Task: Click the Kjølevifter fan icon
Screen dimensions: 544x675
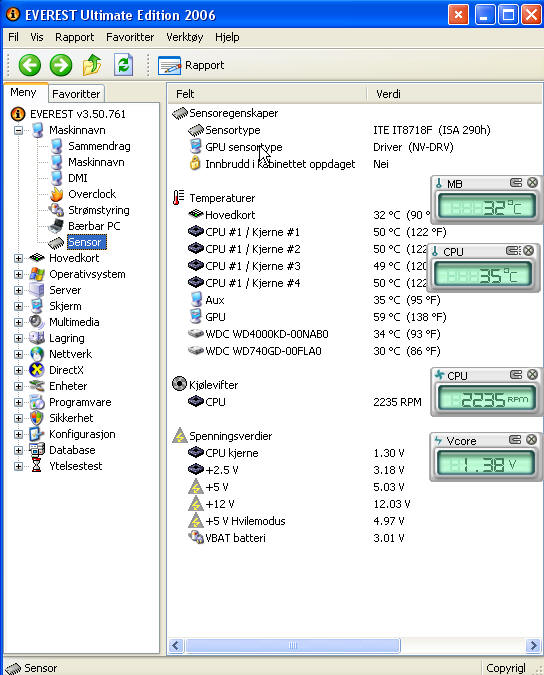Action: pos(179,384)
